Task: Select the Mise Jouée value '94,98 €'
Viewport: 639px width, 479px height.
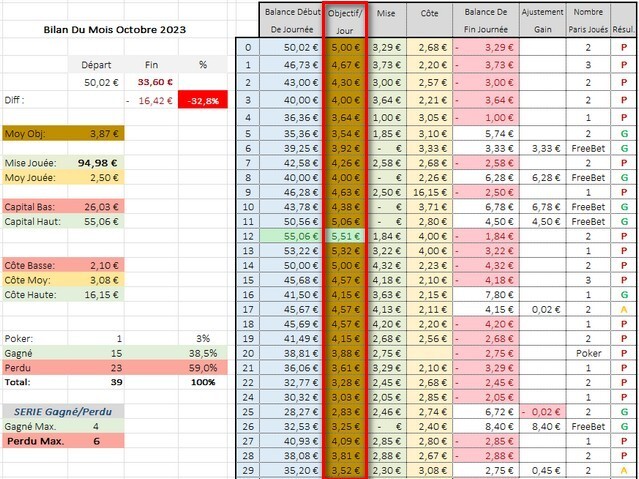Action: point(96,163)
